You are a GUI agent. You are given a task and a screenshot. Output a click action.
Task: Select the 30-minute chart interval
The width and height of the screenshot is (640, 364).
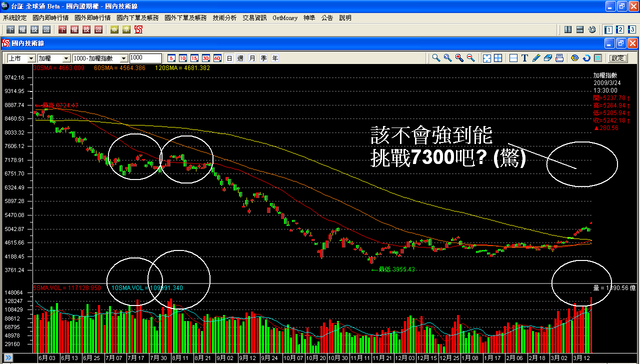click(x=206, y=58)
